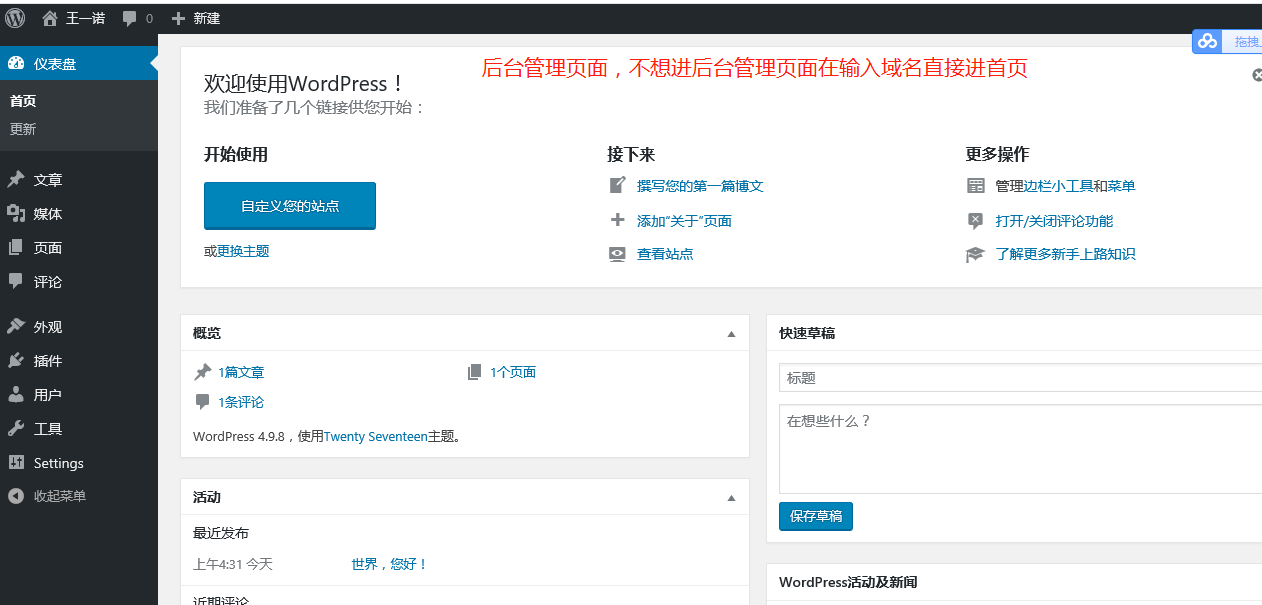Click comment icon beside 1条评论

click(202, 402)
